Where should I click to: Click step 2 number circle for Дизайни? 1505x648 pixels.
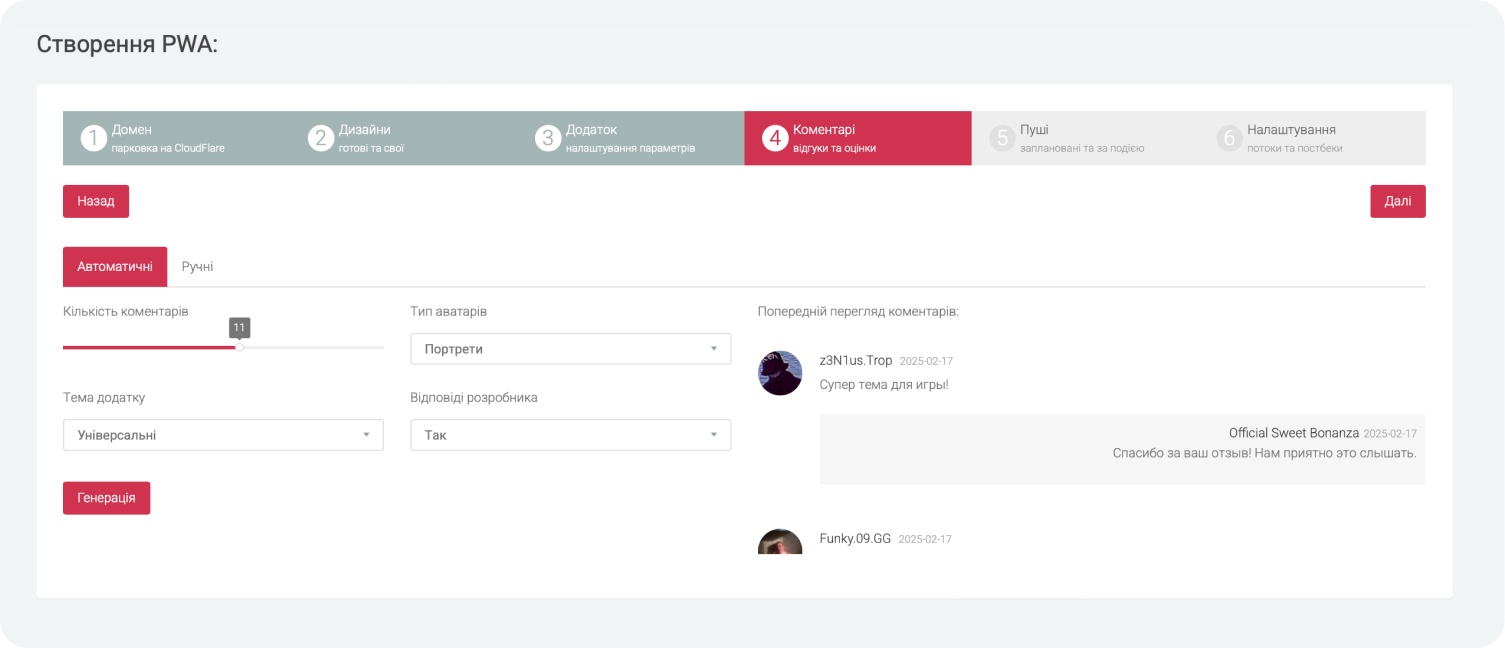point(320,138)
